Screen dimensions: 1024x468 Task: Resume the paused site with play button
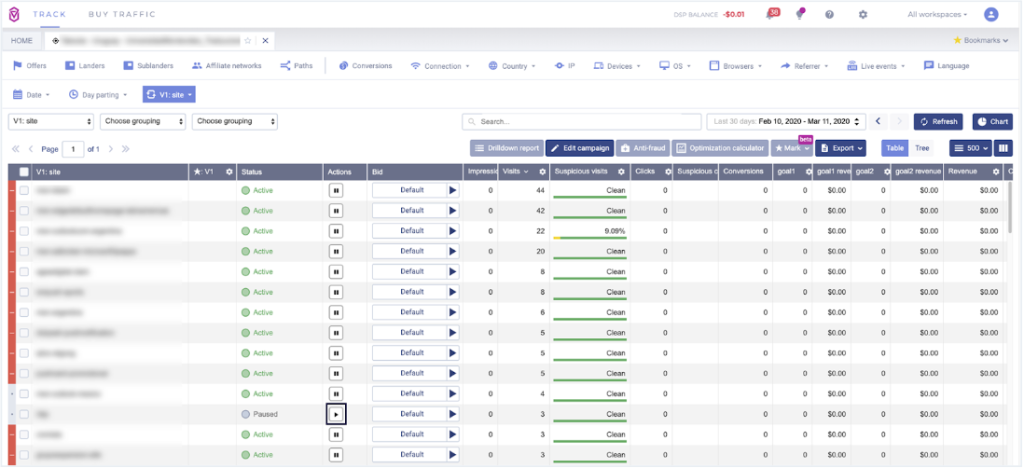(336, 414)
